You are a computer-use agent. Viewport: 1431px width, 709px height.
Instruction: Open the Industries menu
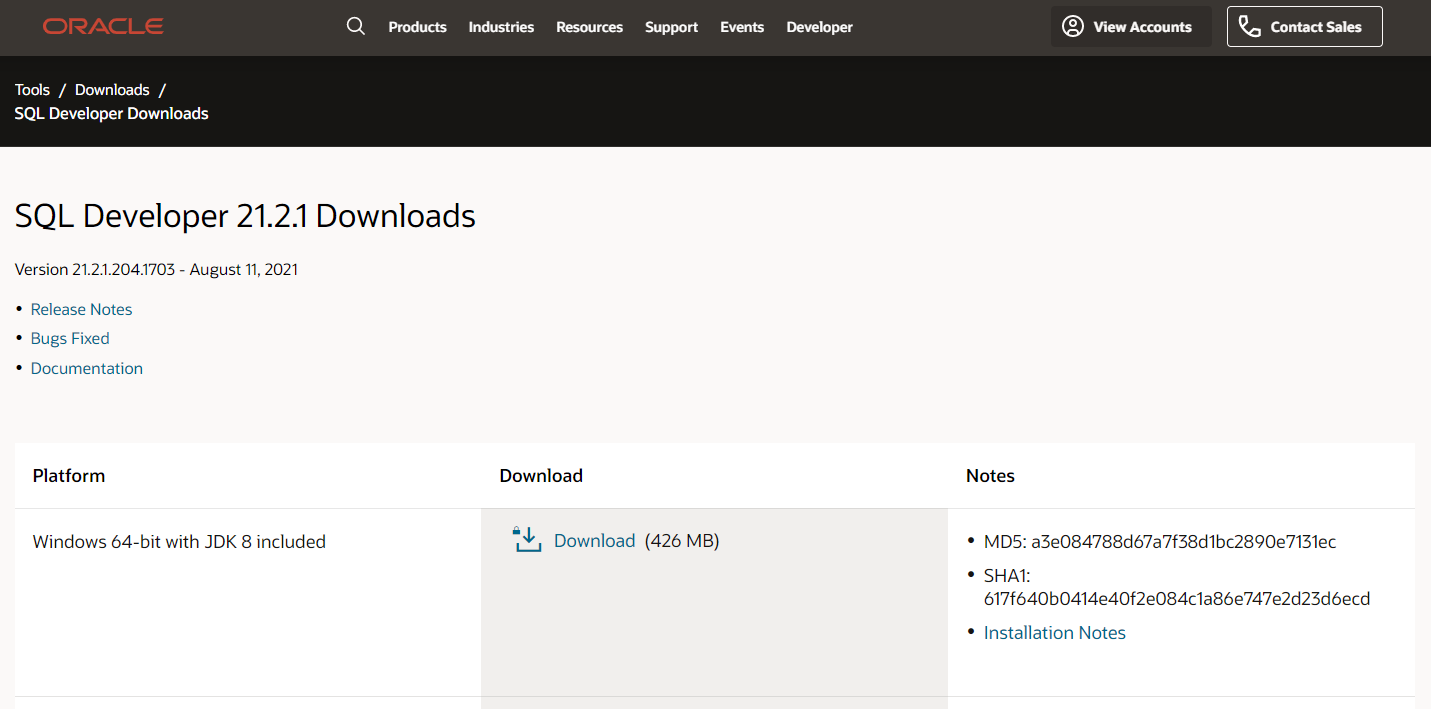tap(501, 27)
